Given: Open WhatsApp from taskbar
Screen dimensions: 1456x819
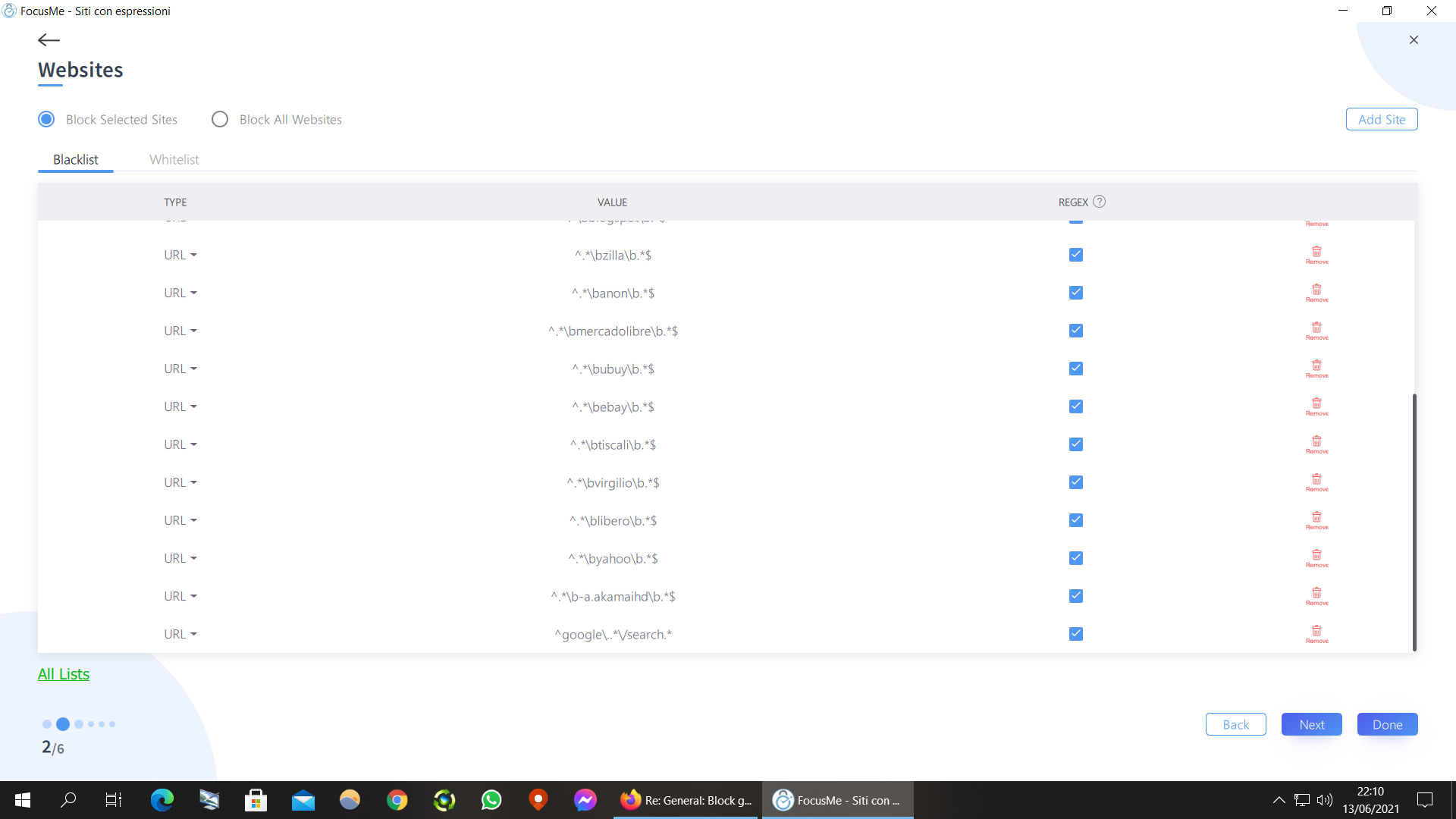Looking at the screenshot, I should point(491,800).
